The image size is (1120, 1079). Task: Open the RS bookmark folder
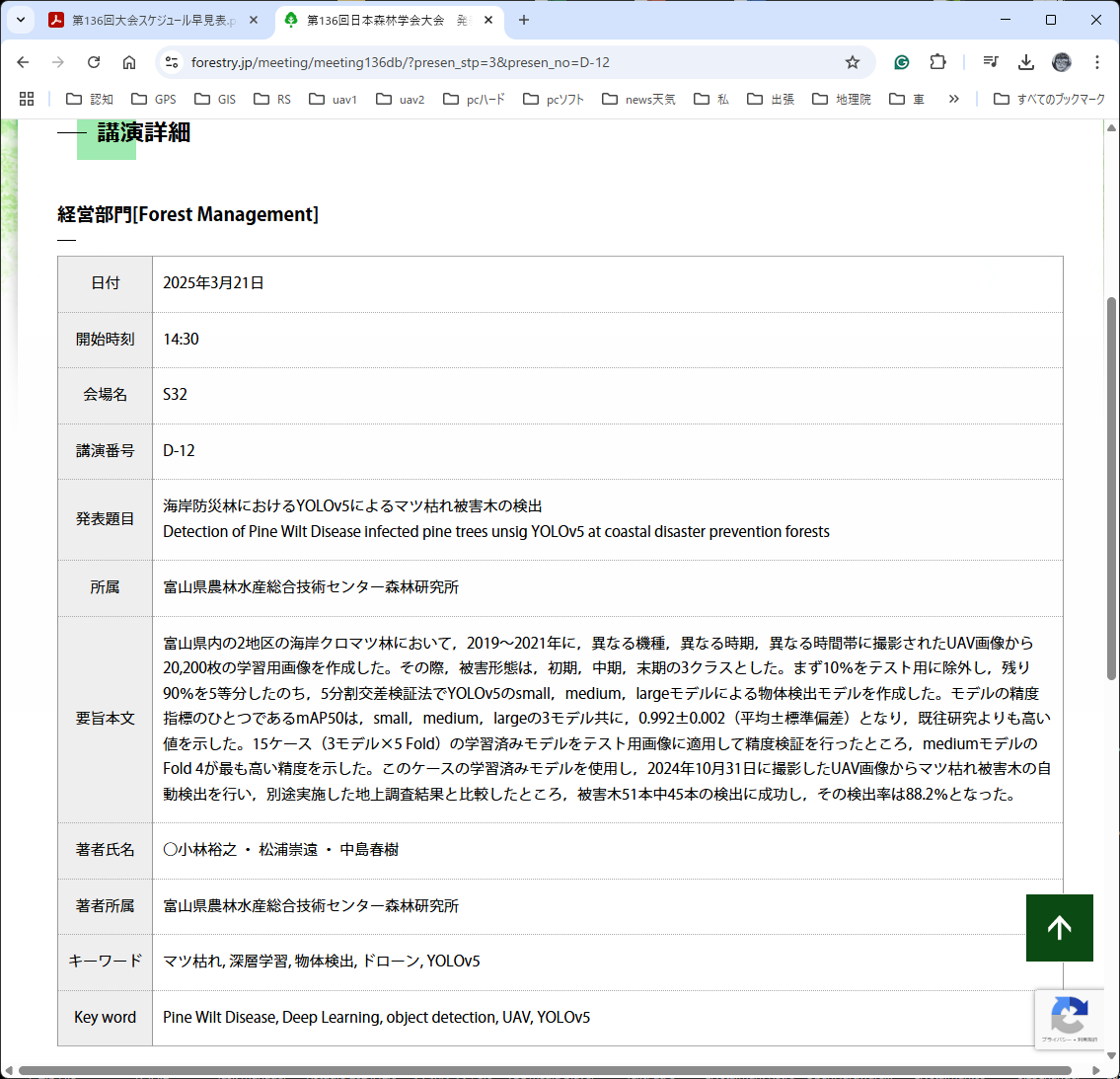[273, 100]
